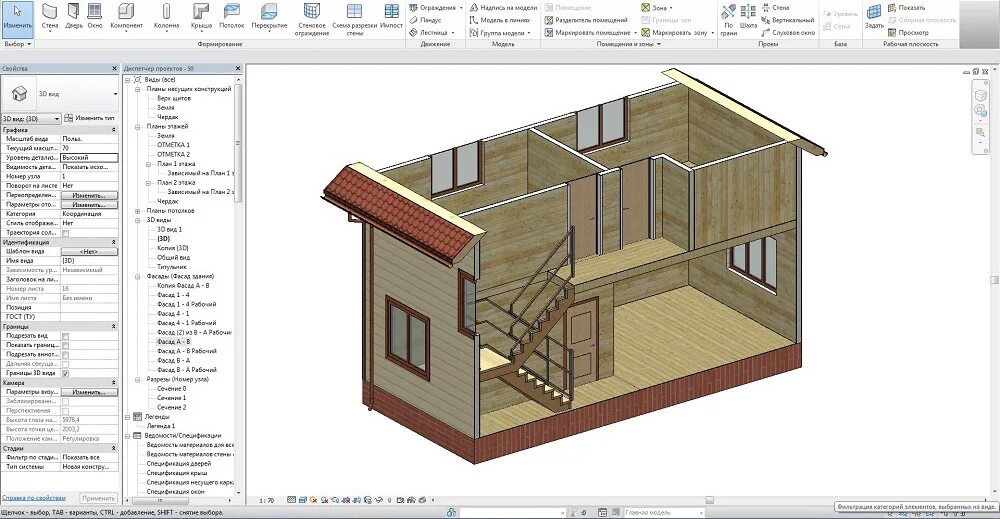Click Изменить button for Переопределения

click(89, 195)
